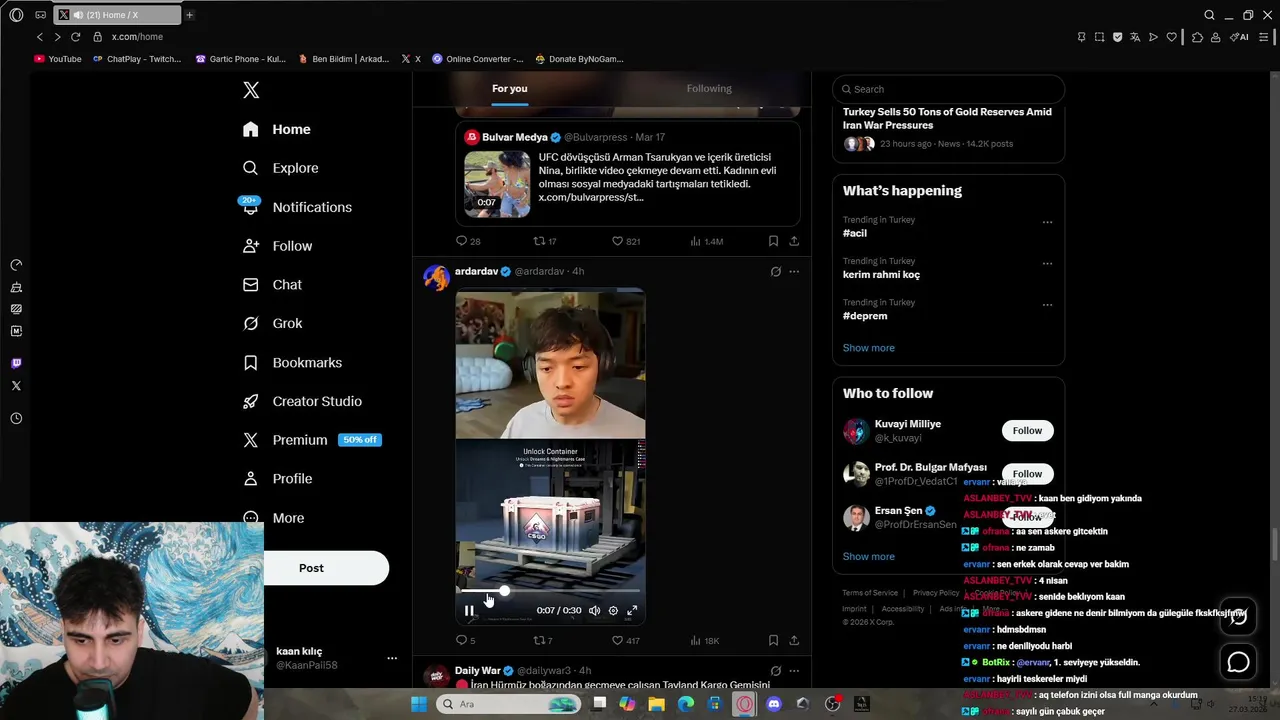Expand the More menu in sidebar
The height and width of the screenshot is (720, 1280).
pyautogui.click(x=274, y=518)
